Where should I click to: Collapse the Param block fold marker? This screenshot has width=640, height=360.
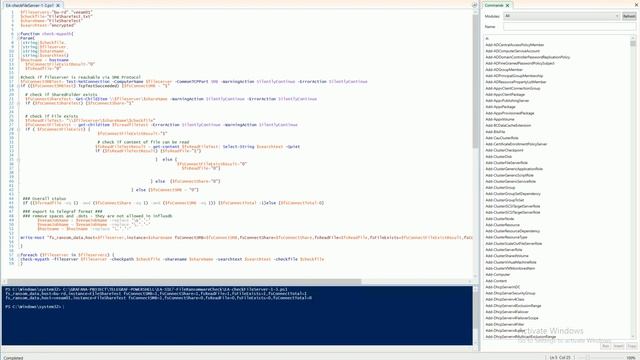pyautogui.click(x=18, y=38)
